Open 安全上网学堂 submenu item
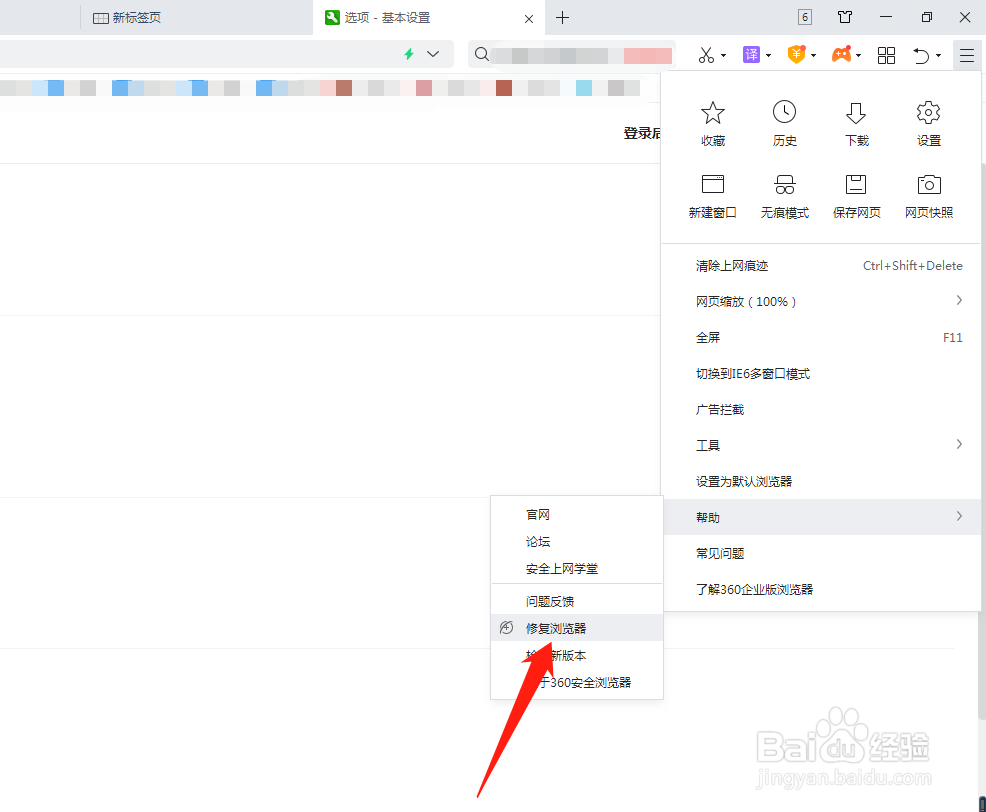986x812 pixels. point(577,569)
